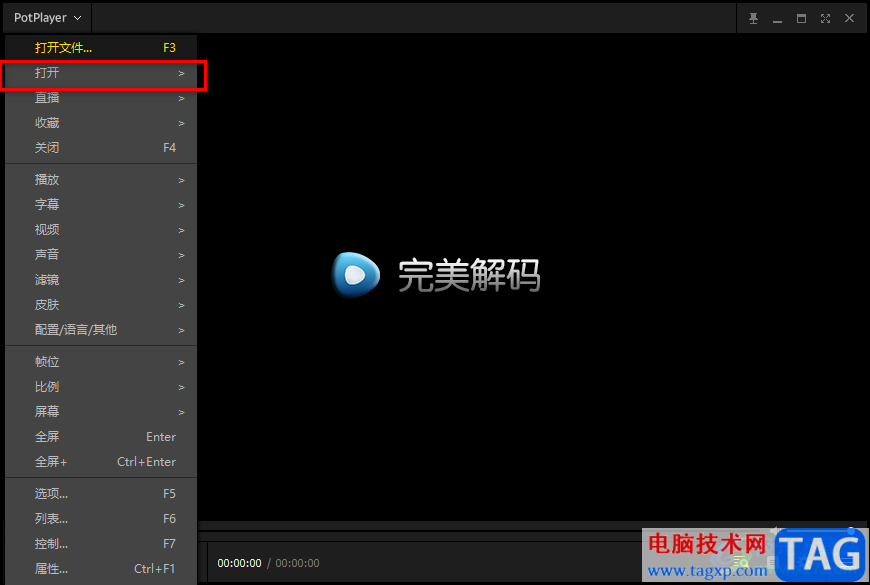
Task: Open the PotPlayer main menu dropdown
Action: pyautogui.click(x=47, y=18)
